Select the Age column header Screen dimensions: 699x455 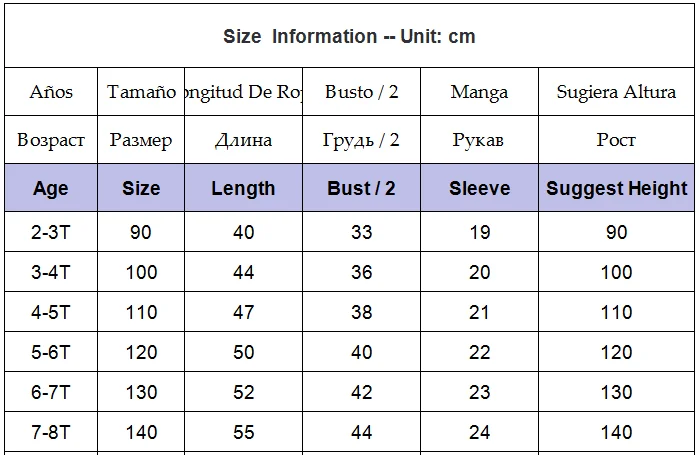tap(51, 188)
